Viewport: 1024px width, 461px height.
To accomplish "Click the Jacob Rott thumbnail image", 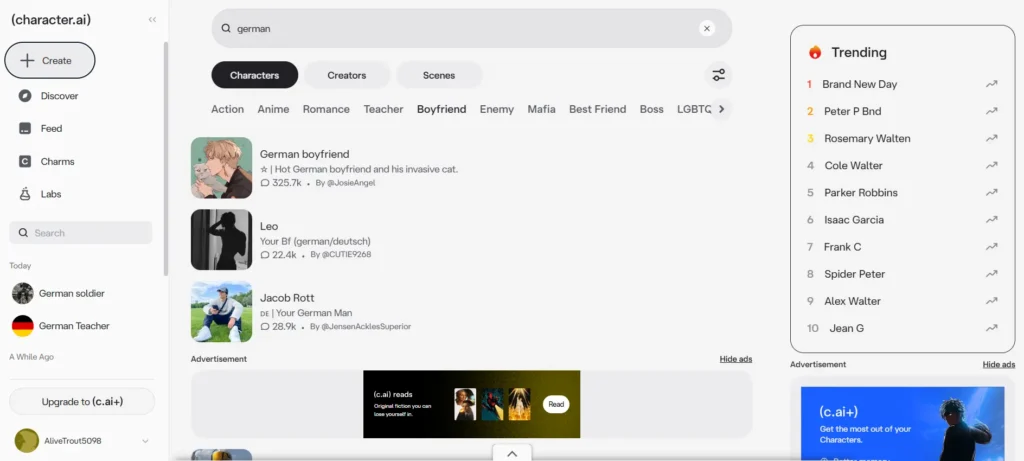I will (x=221, y=311).
